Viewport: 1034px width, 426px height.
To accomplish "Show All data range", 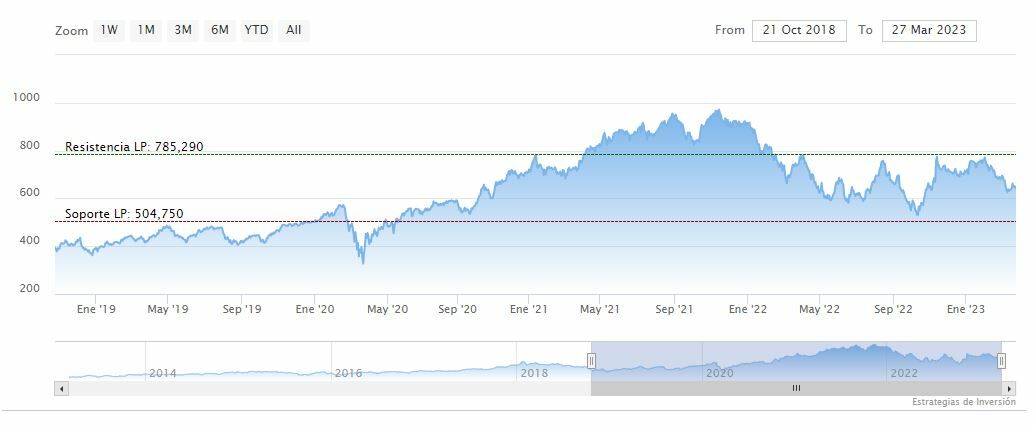I will point(293,30).
